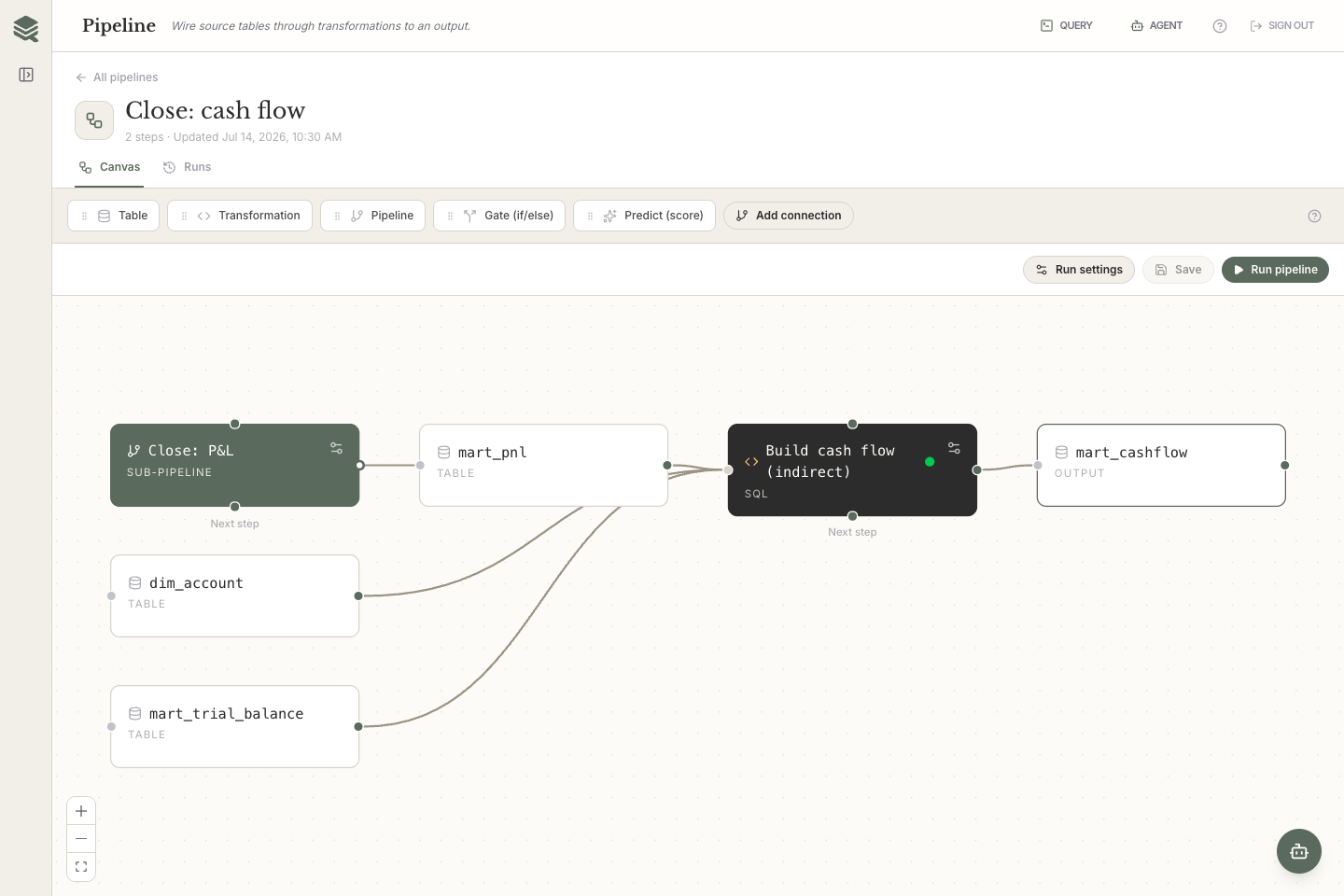Click the pipeline icon beside Close: cash flow
The height and width of the screenshot is (896, 1344).
coord(94,120)
